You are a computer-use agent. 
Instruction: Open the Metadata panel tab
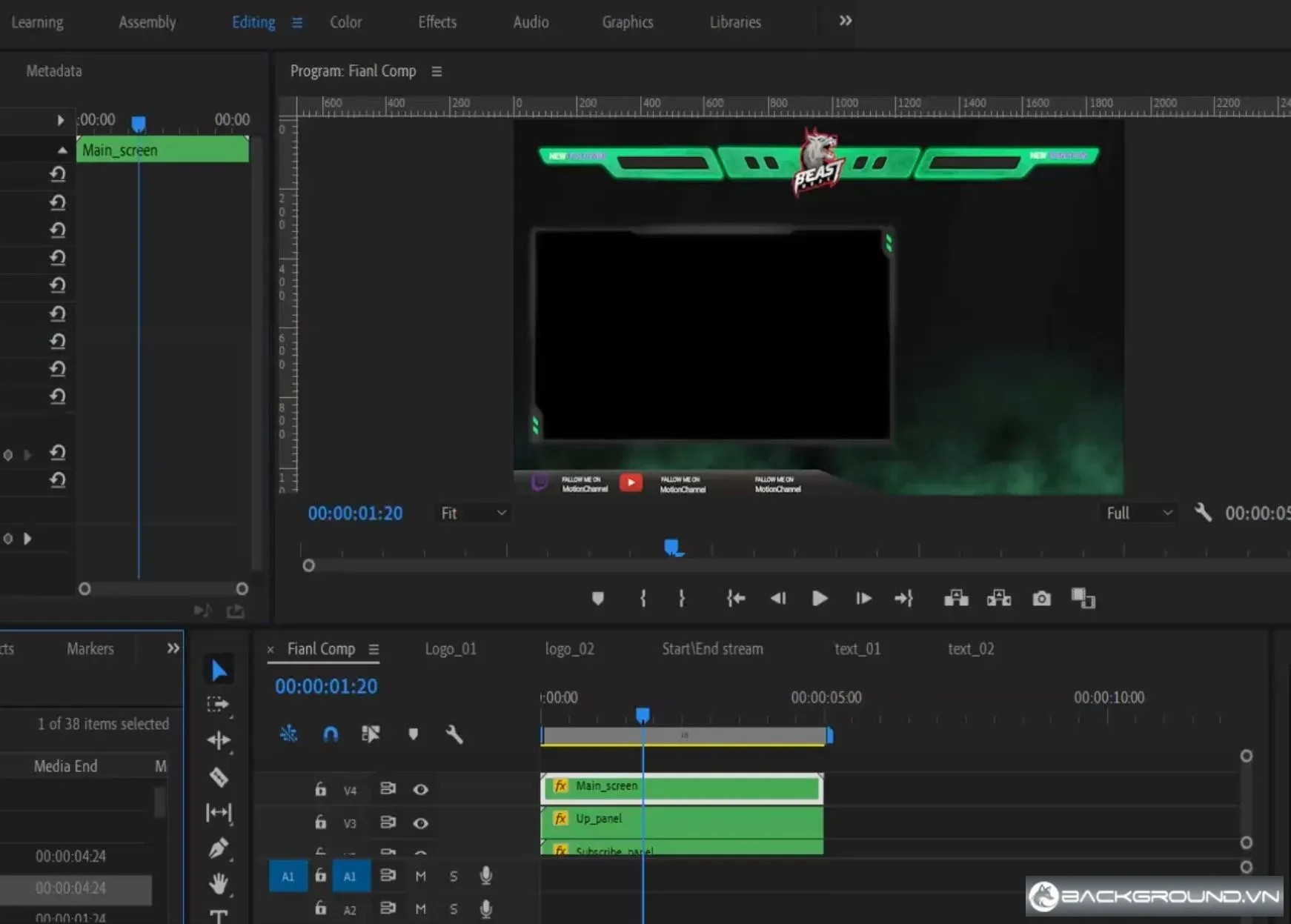pos(54,71)
